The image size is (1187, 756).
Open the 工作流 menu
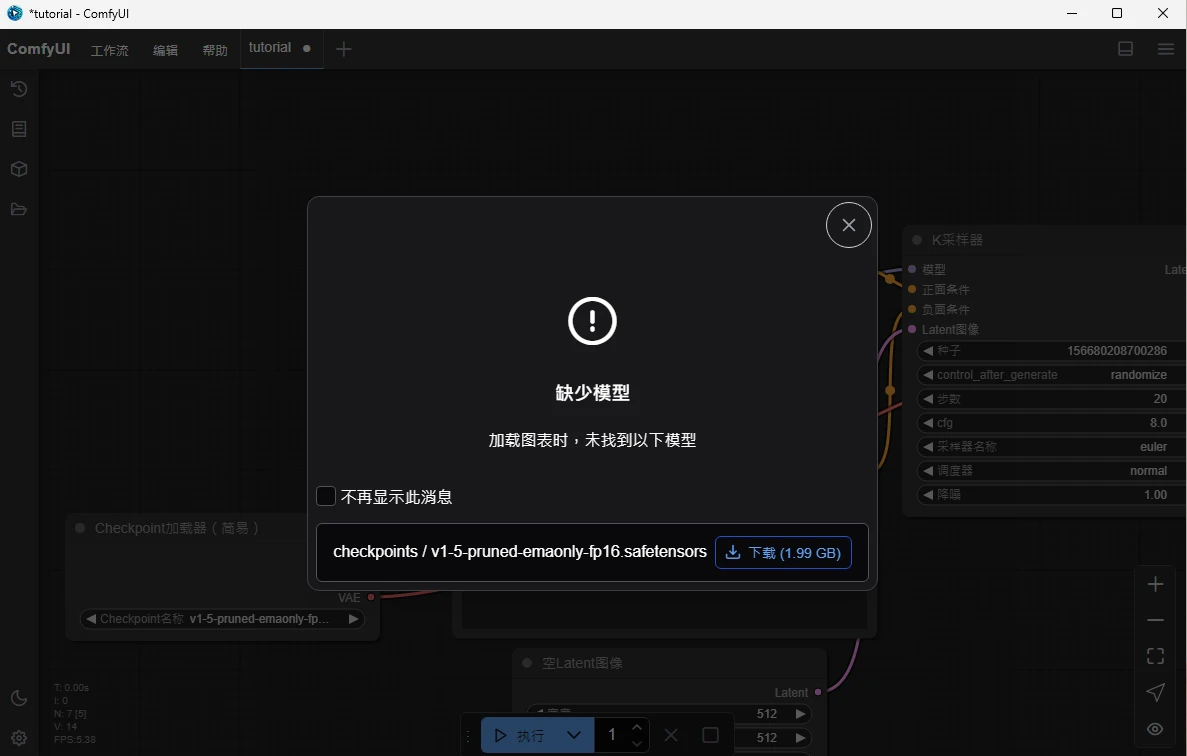109,50
